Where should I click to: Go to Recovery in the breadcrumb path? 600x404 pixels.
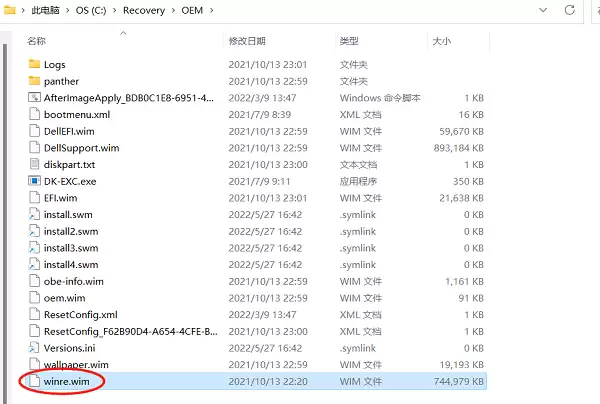tap(144, 10)
